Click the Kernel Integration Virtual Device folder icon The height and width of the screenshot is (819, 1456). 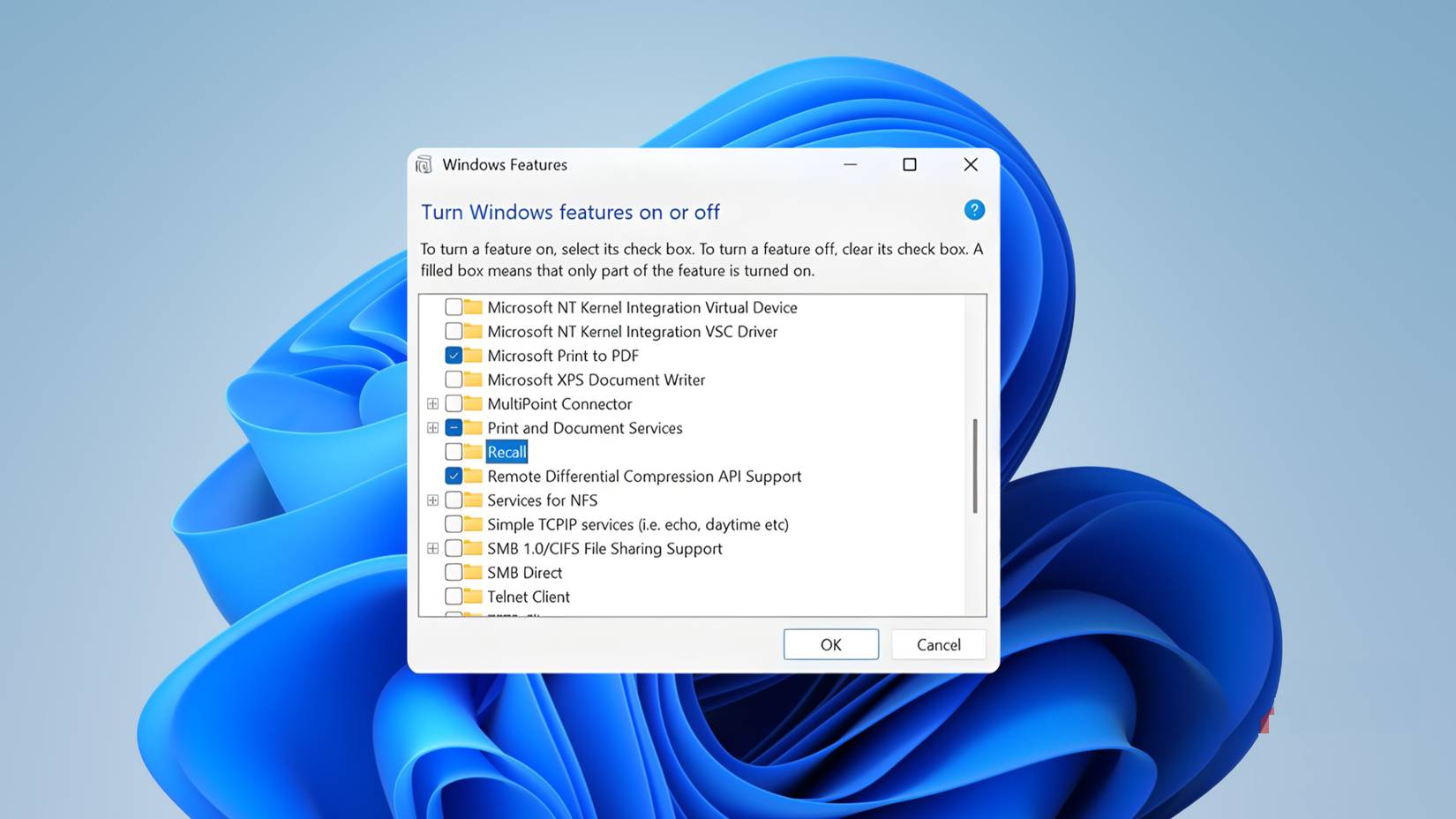click(x=474, y=307)
